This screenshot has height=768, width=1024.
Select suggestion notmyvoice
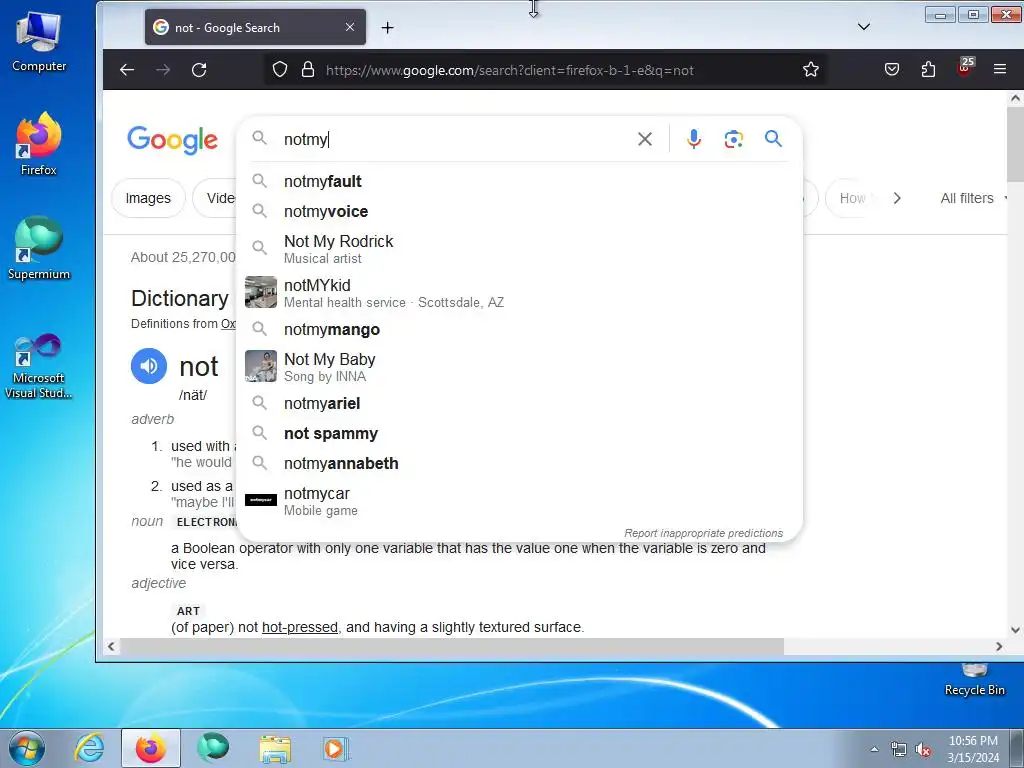(519, 212)
